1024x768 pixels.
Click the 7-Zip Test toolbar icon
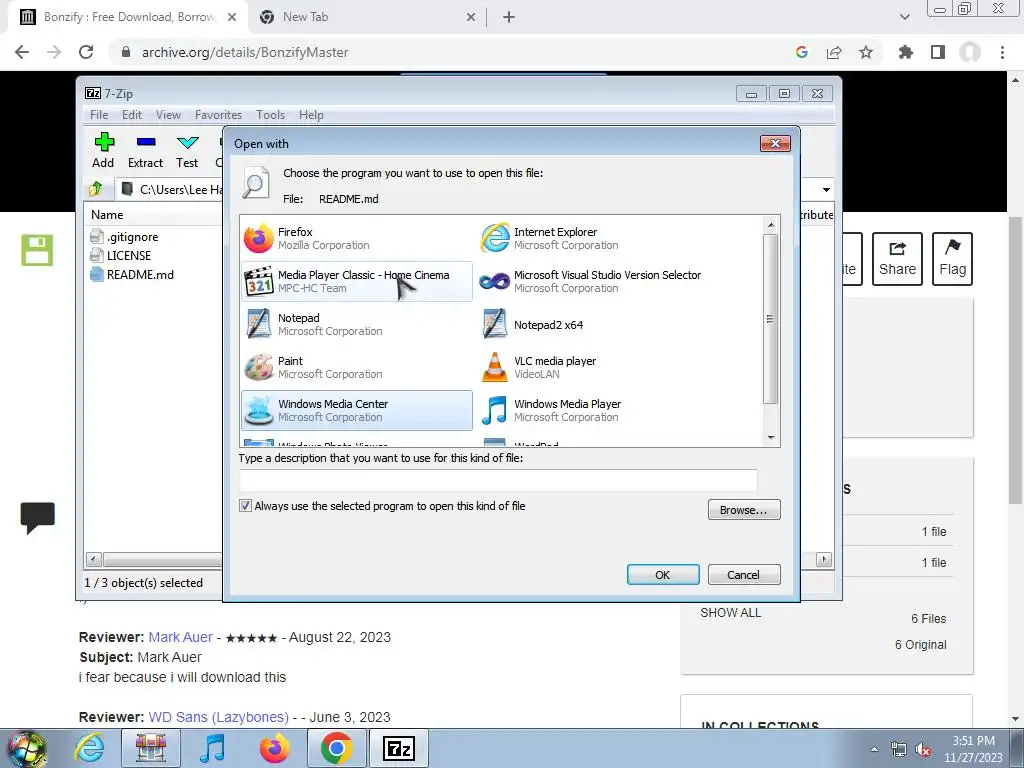pos(187,150)
